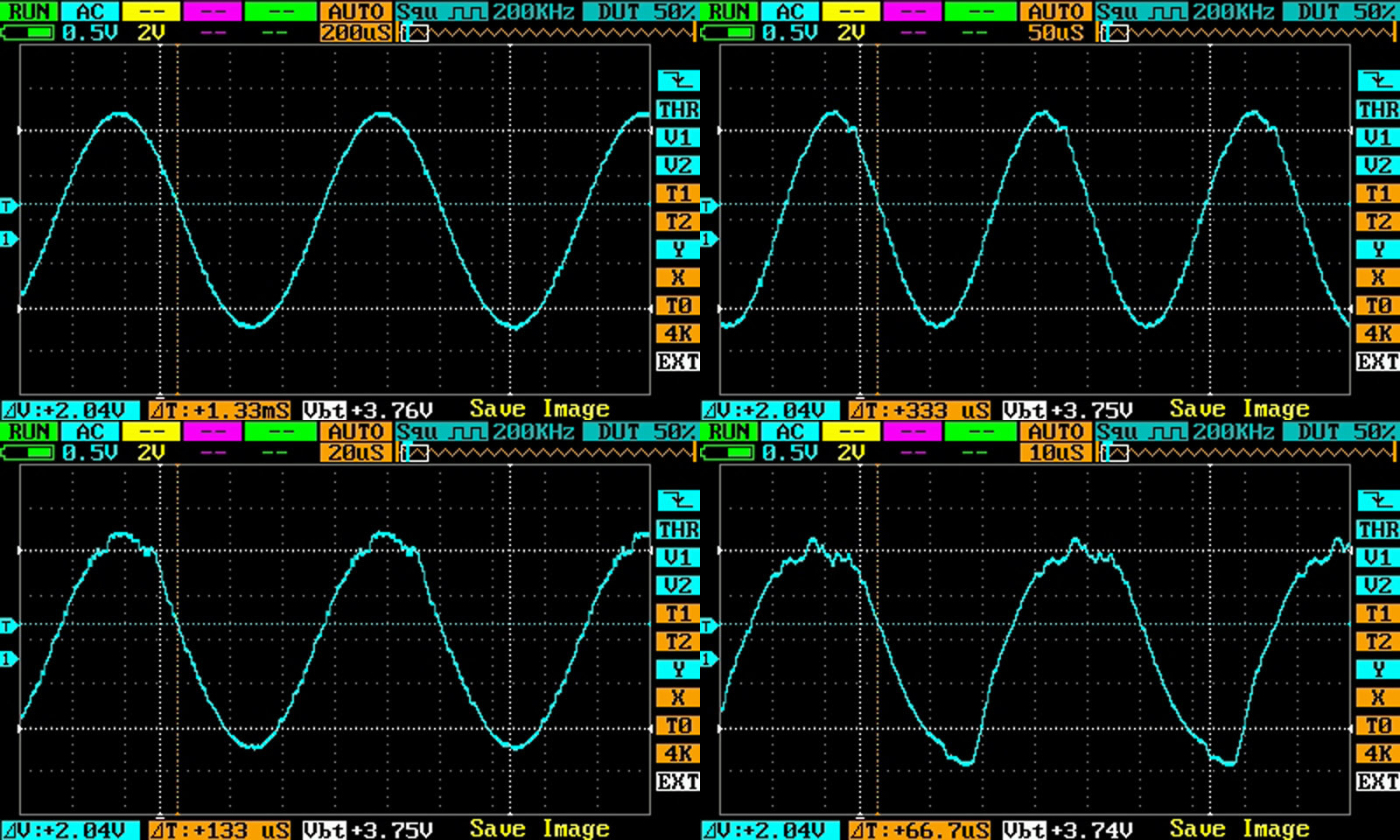Open the 200uS timebase setting
The width and height of the screenshot is (1400, 840).
pos(355,33)
